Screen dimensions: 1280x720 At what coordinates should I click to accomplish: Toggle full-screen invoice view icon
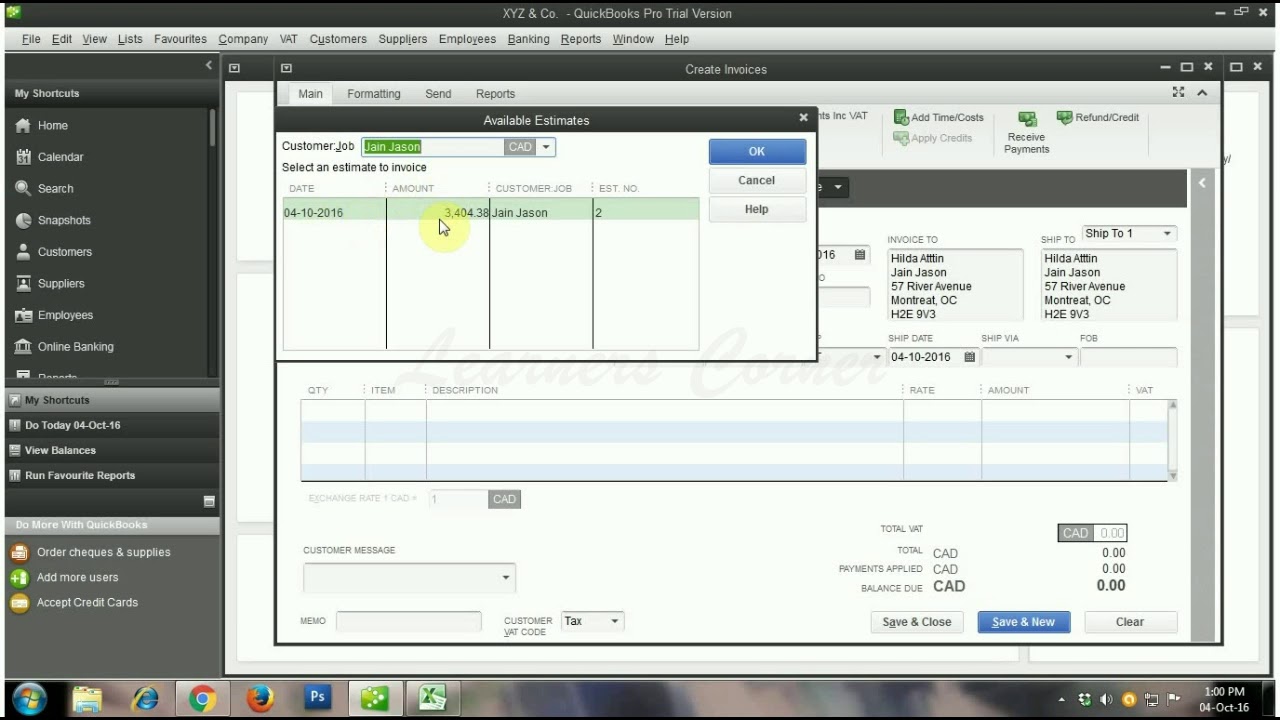[x=1179, y=92]
